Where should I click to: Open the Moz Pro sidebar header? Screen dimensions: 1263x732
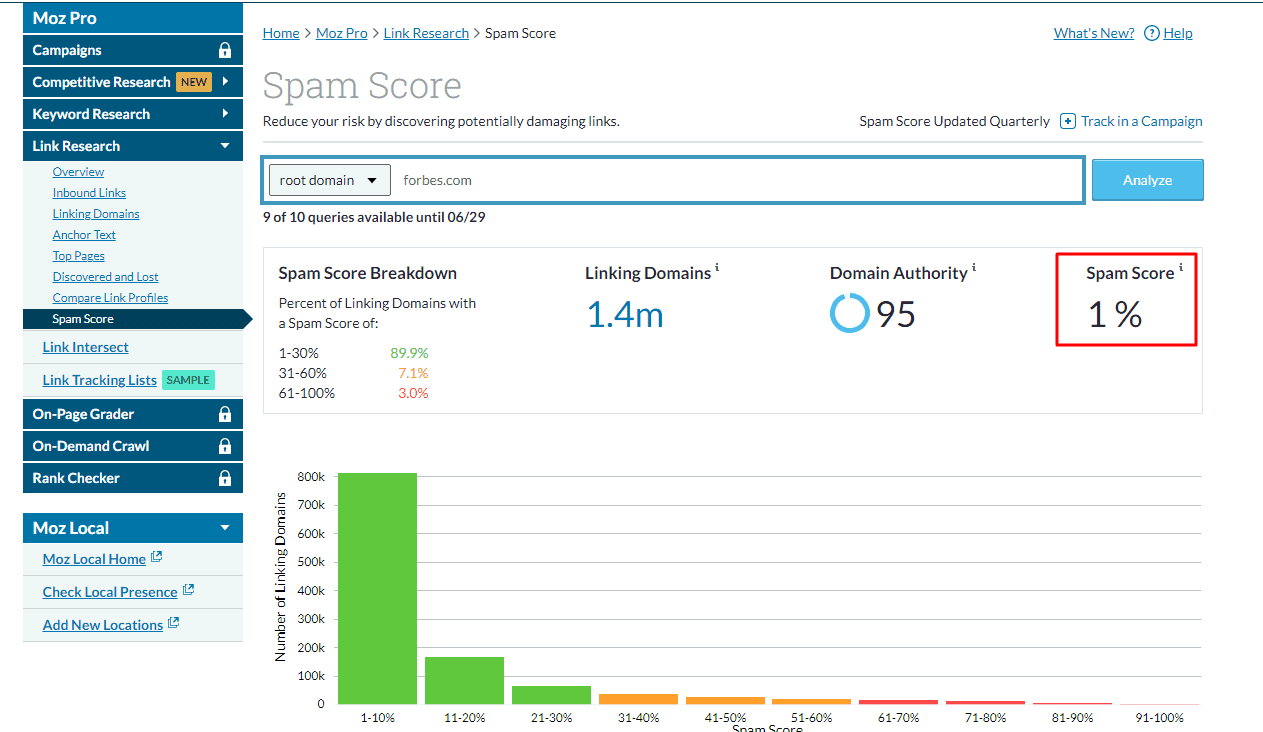(133, 18)
